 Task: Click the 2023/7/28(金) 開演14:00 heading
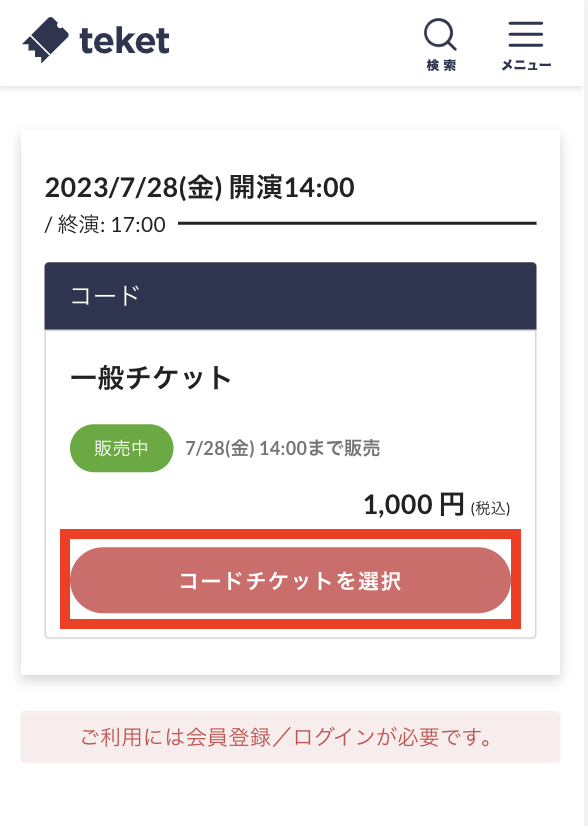[200, 188]
